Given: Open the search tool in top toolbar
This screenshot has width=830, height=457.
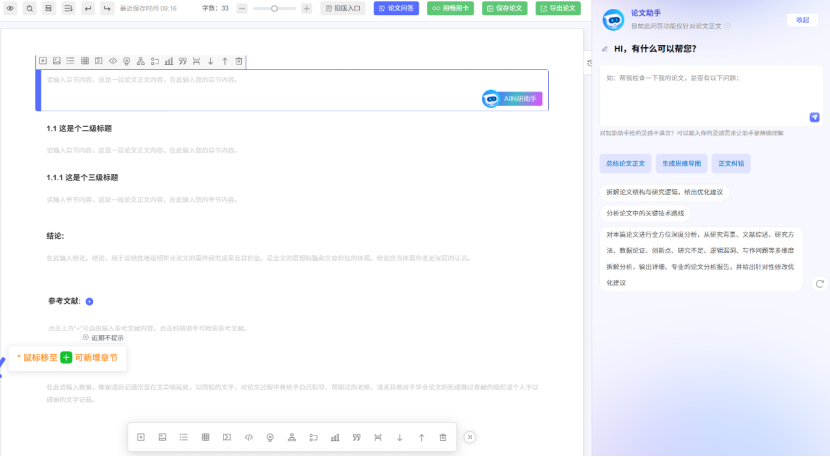Looking at the screenshot, I should coord(30,8).
